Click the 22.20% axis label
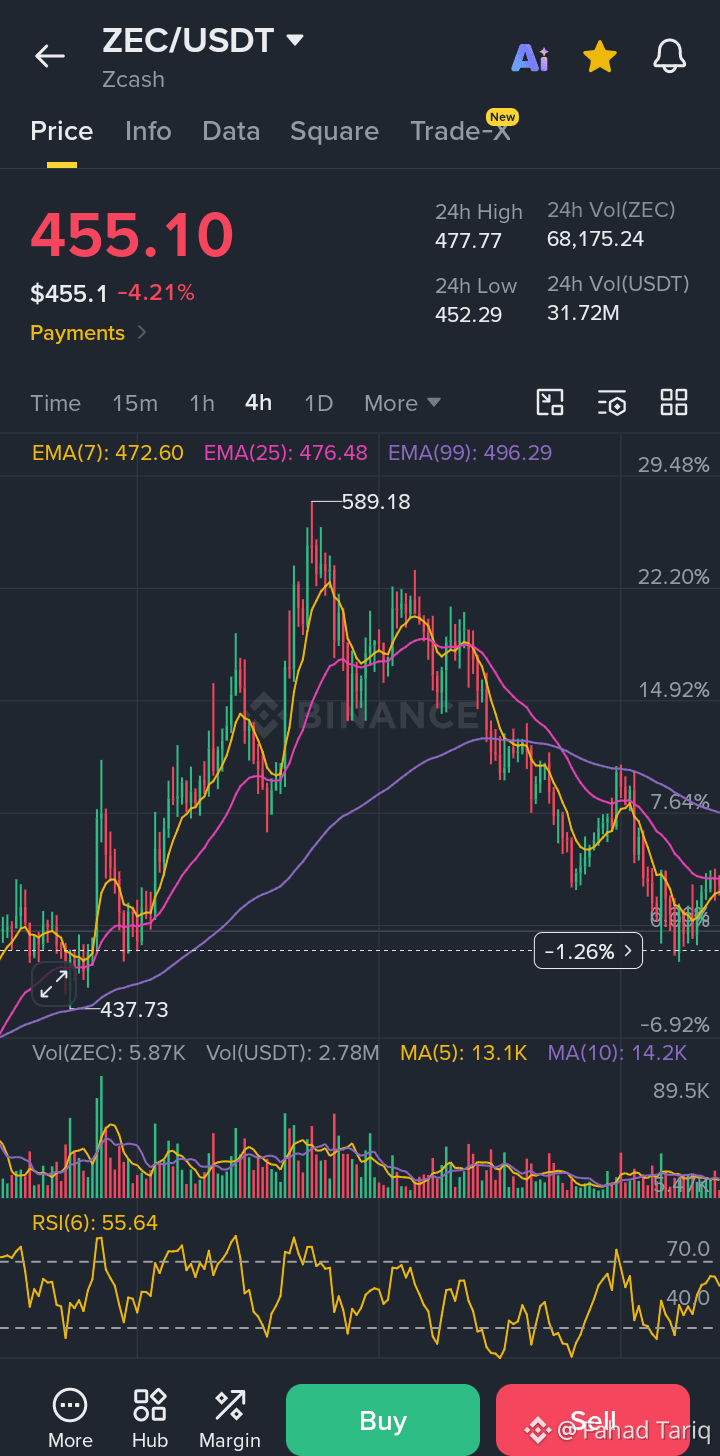720x1456 pixels. 674,577
